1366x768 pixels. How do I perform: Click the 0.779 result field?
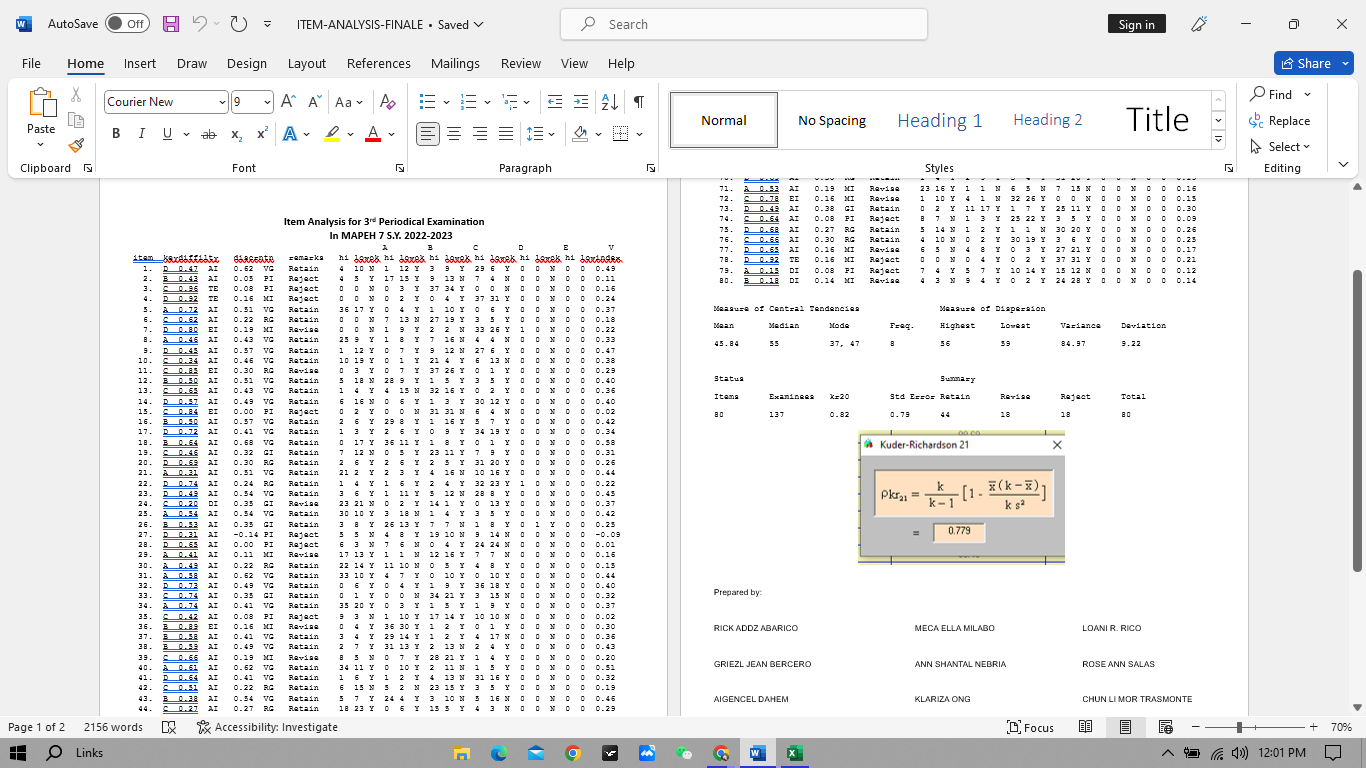click(959, 531)
